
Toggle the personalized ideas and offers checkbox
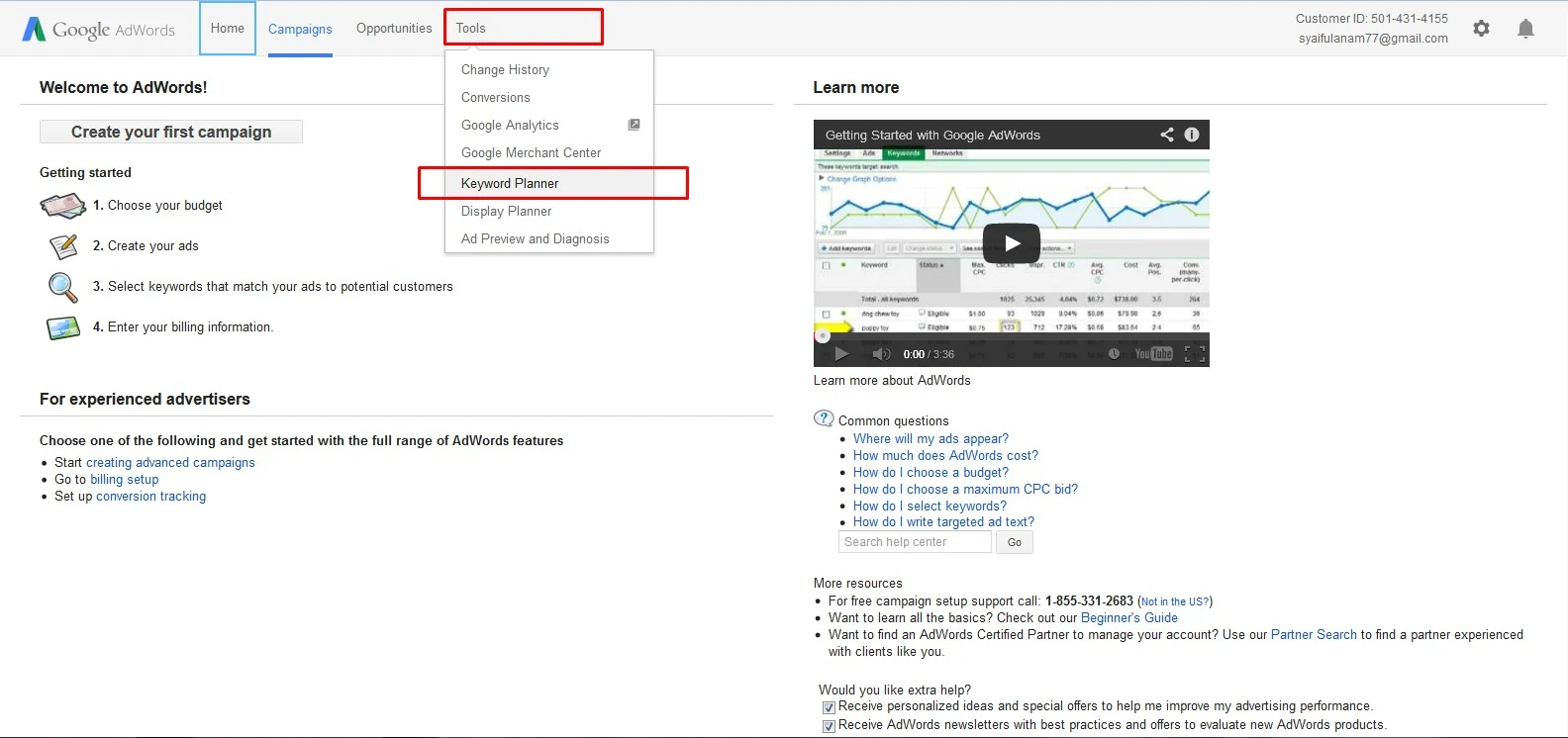point(829,707)
